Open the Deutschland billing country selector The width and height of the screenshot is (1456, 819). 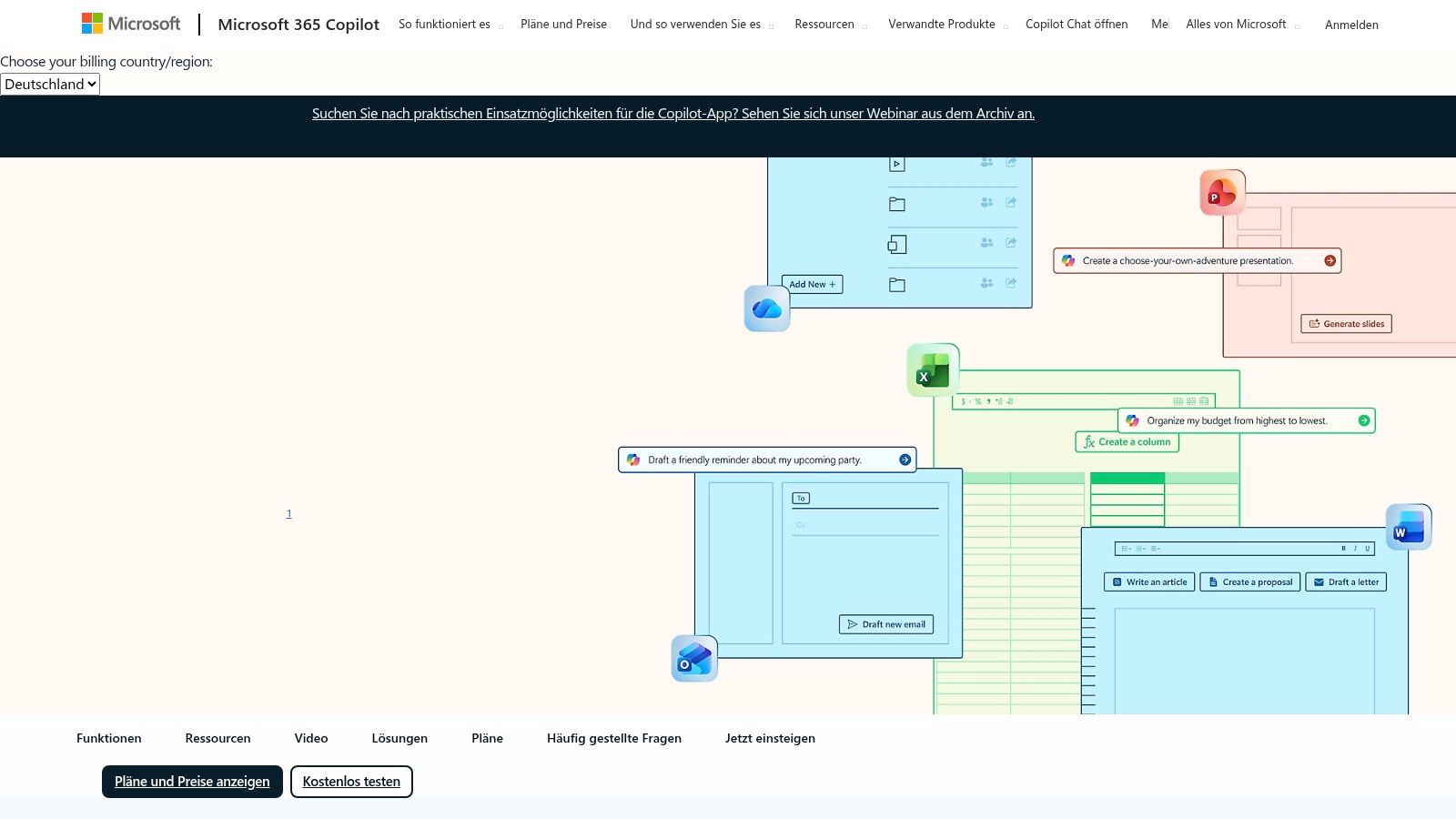point(49,84)
